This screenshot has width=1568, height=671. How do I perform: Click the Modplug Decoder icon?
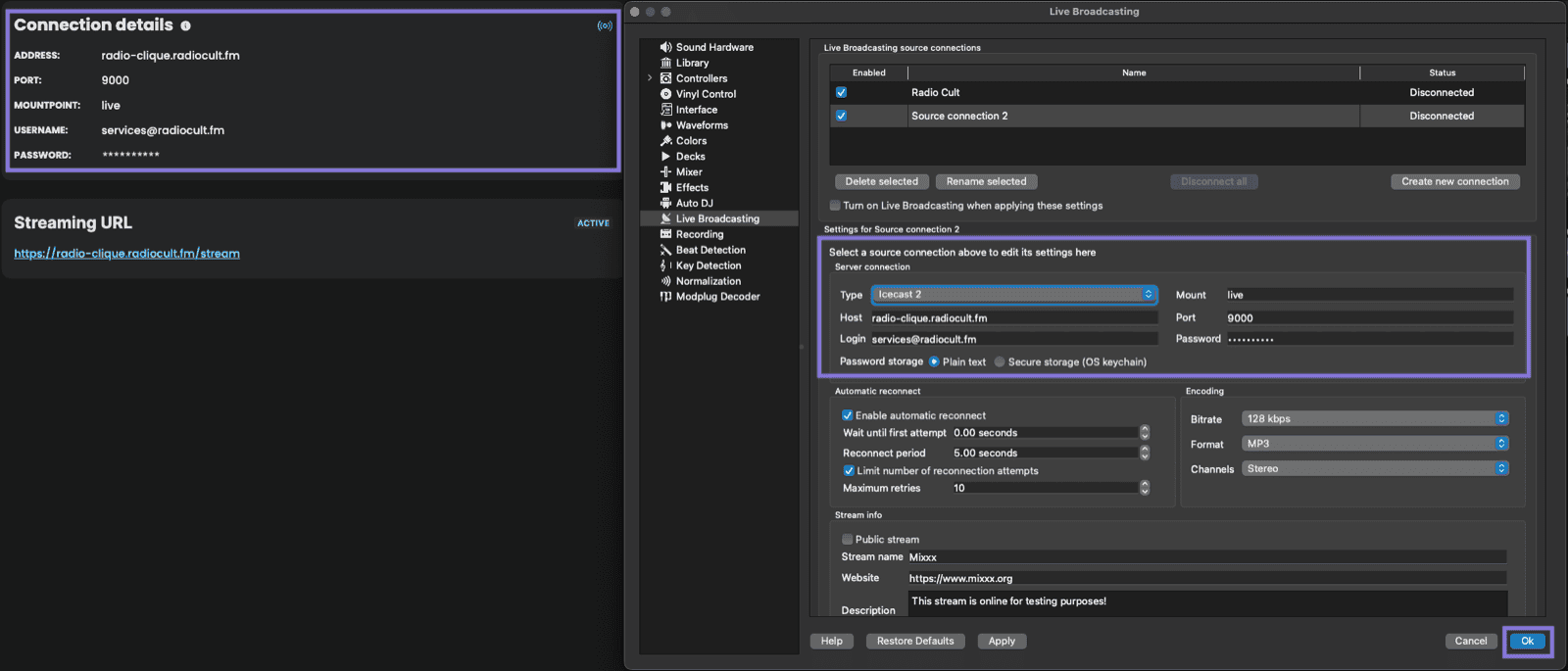(x=666, y=297)
